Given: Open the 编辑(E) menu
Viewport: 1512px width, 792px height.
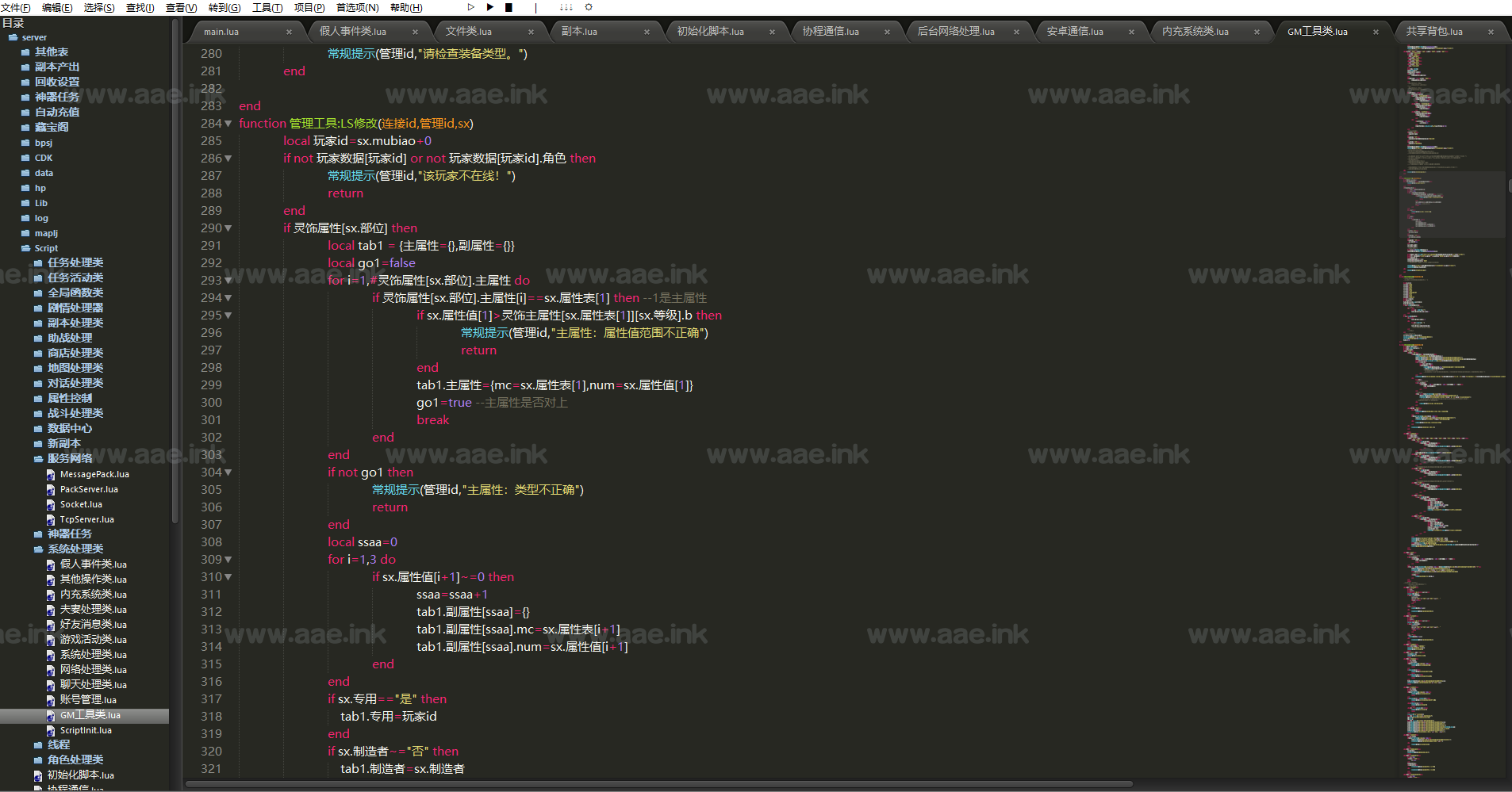Looking at the screenshot, I should point(57,7).
